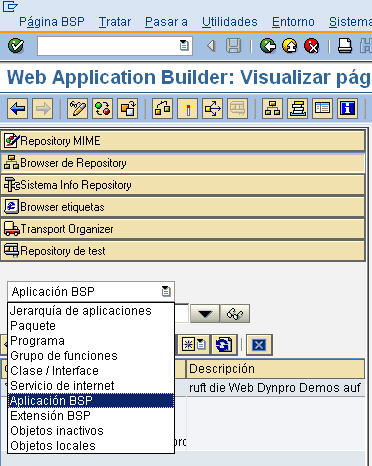372x466 pixels.
Task: Click the Display object list hierarchy icon
Action: click(x=272, y=108)
